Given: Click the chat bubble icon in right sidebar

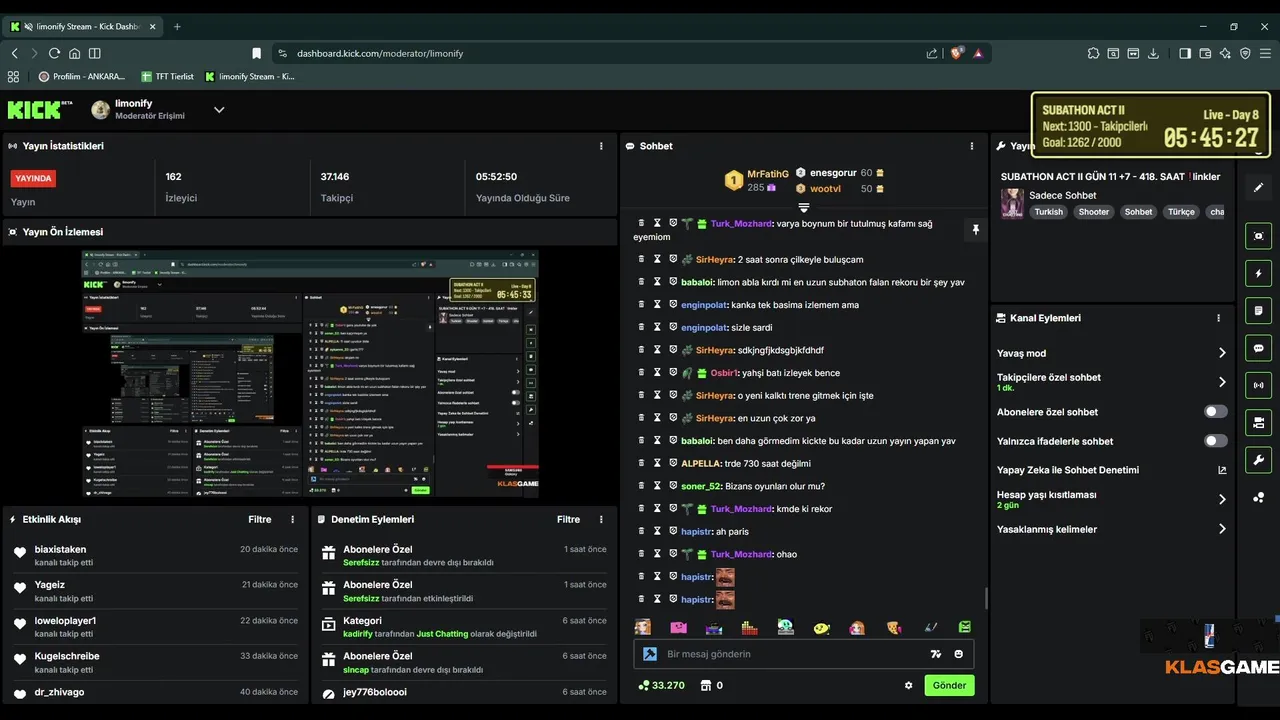Looking at the screenshot, I should 1258,348.
